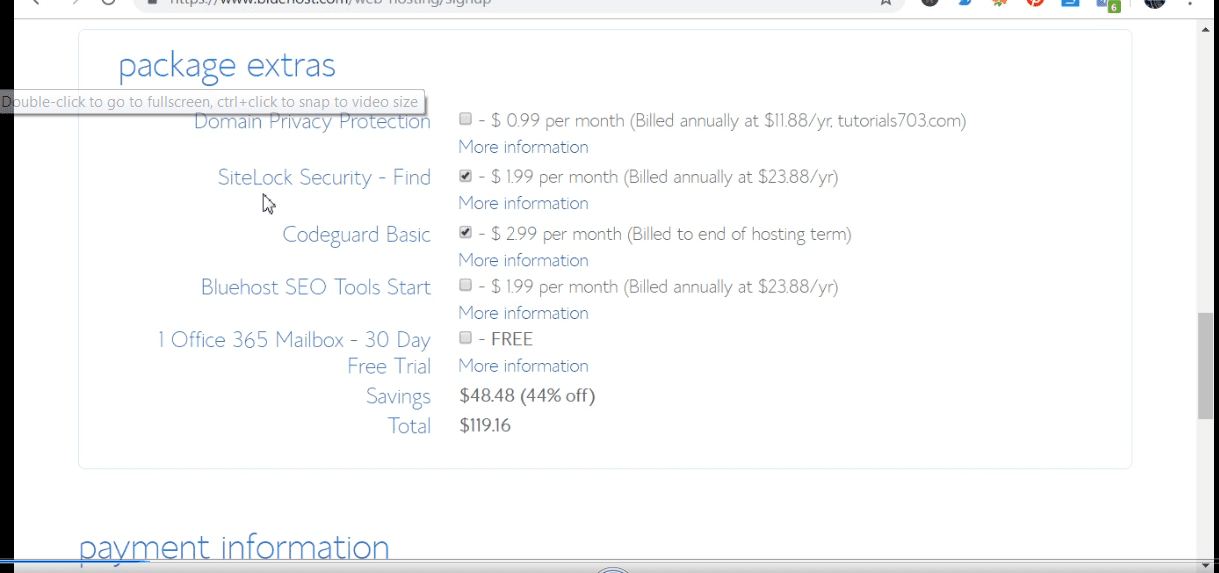Image resolution: width=1219 pixels, height=573 pixels.
Task: Open the Chrome three-dot menu
Action: click(1190, 3)
